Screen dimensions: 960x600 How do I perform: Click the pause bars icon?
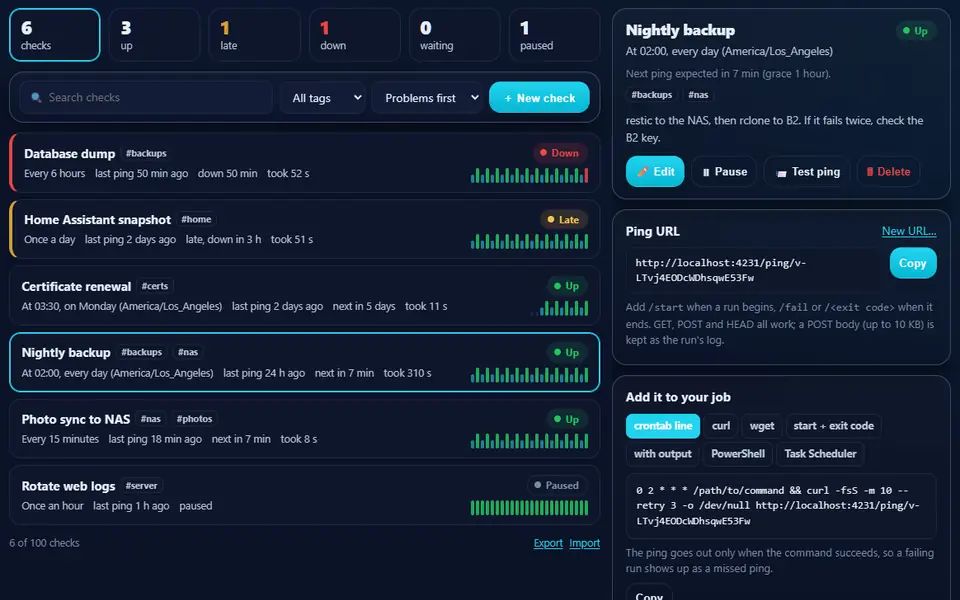pos(706,172)
